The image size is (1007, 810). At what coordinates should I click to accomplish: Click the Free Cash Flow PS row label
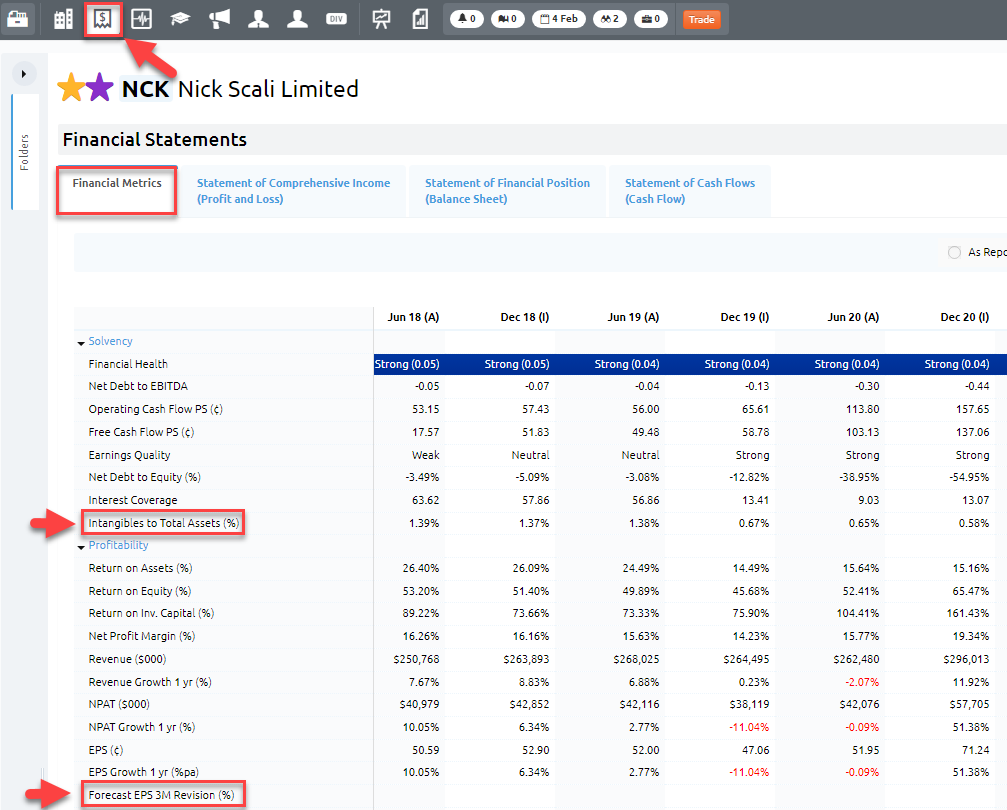coord(141,432)
